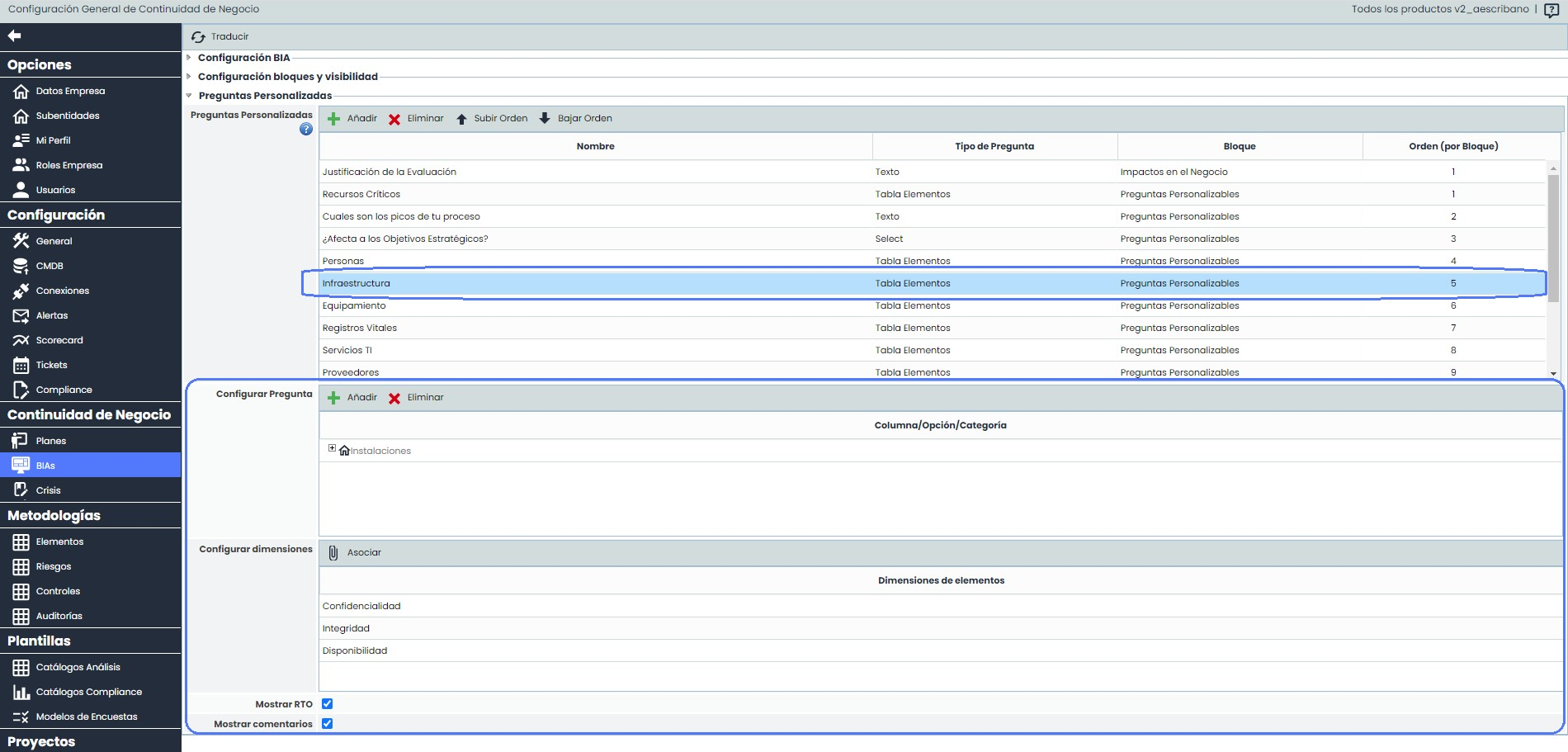Click the Subir Orden up arrow
The height and width of the screenshot is (752, 1568).
pyautogui.click(x=461, y=119)
